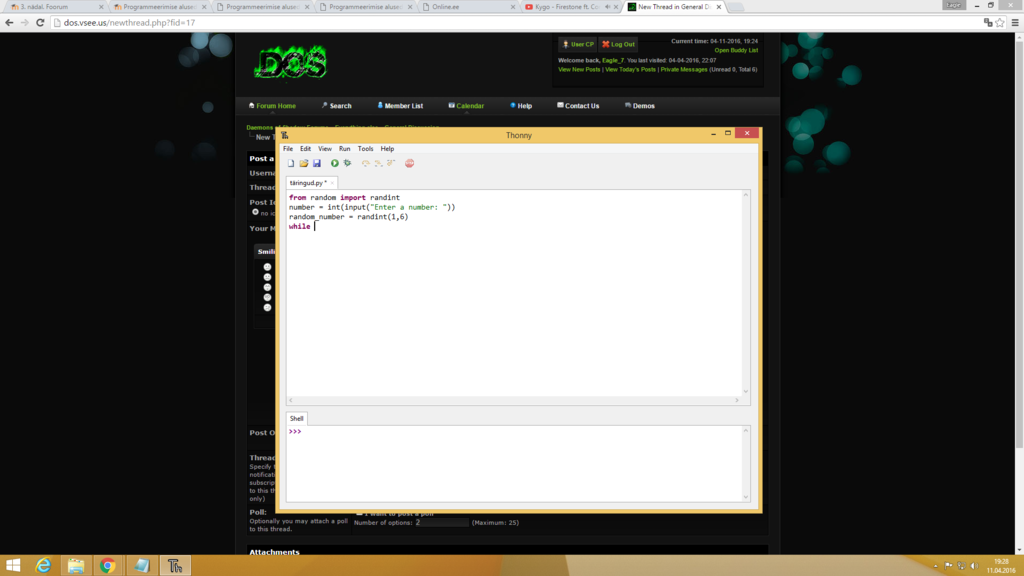Click the poll Number of options field
Image resolution: width=1024 pixels, height=576 pixels.
(441, 522)
